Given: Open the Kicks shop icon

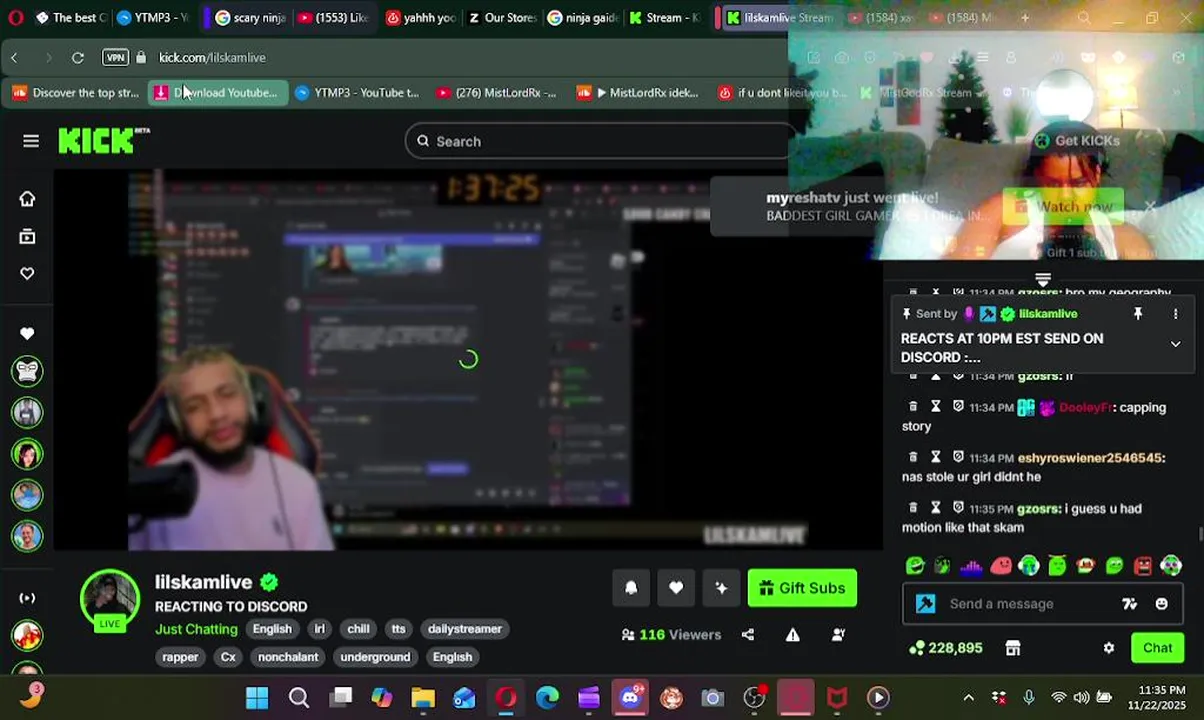Looking at the screenshot, I should pos(1012,648).
